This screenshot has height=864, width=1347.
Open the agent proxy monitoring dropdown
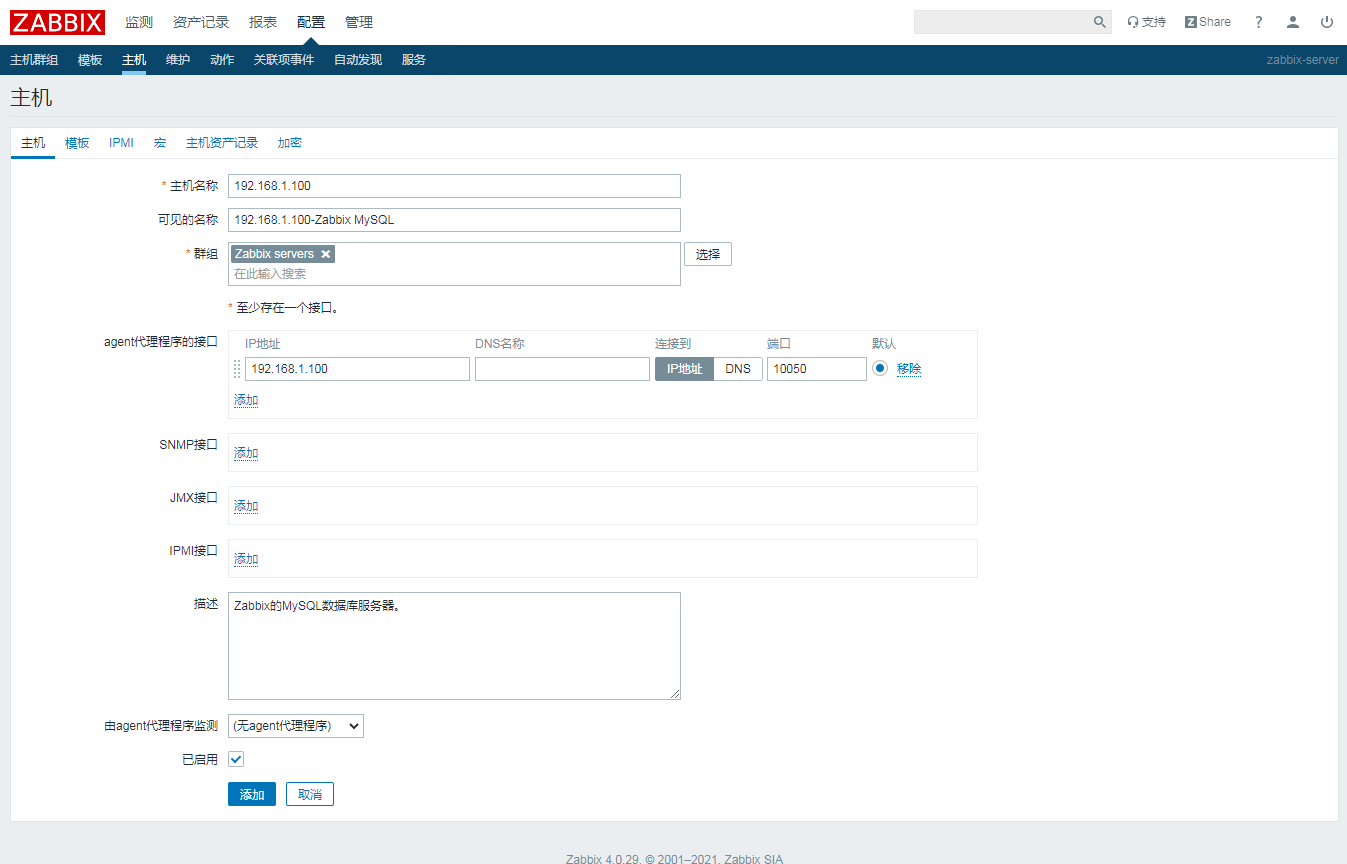(296, 726)
